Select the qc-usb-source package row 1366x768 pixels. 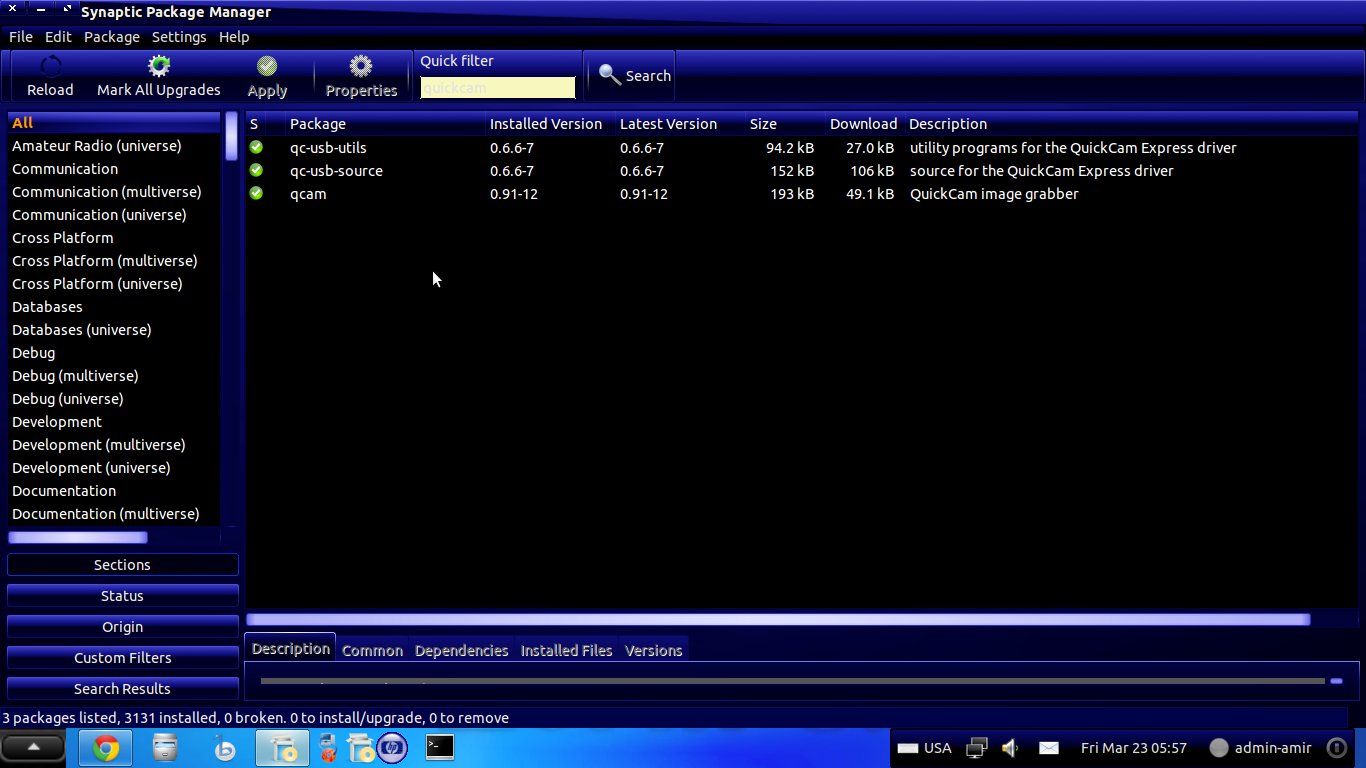pos(800,170)
